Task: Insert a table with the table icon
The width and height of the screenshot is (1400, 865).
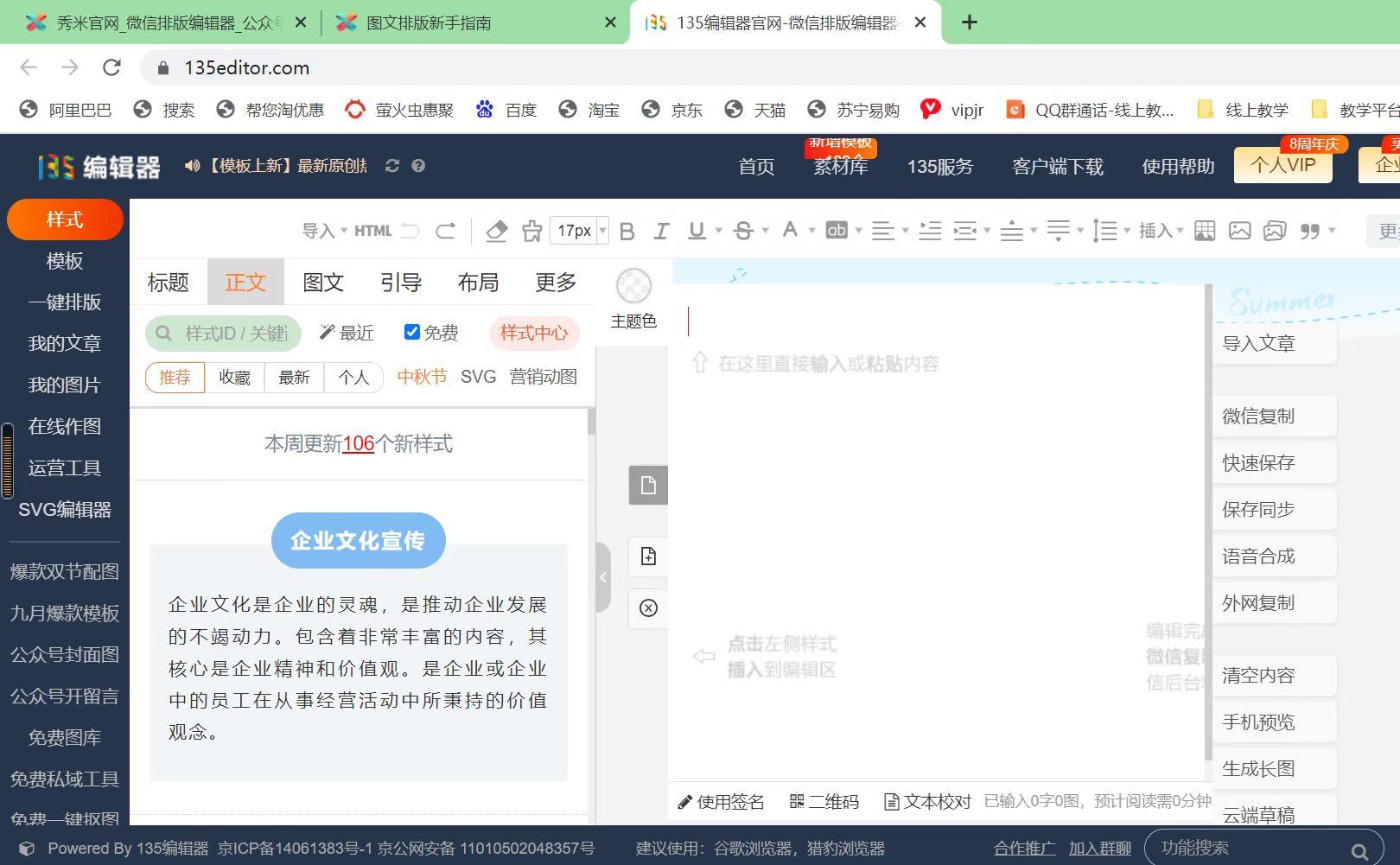Action: (x=1204, y=230)
